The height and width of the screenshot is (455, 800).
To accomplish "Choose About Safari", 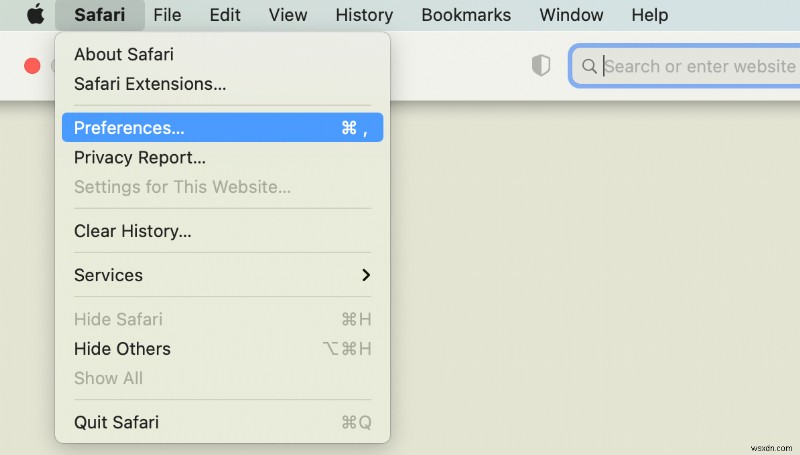I will (124, 54).
